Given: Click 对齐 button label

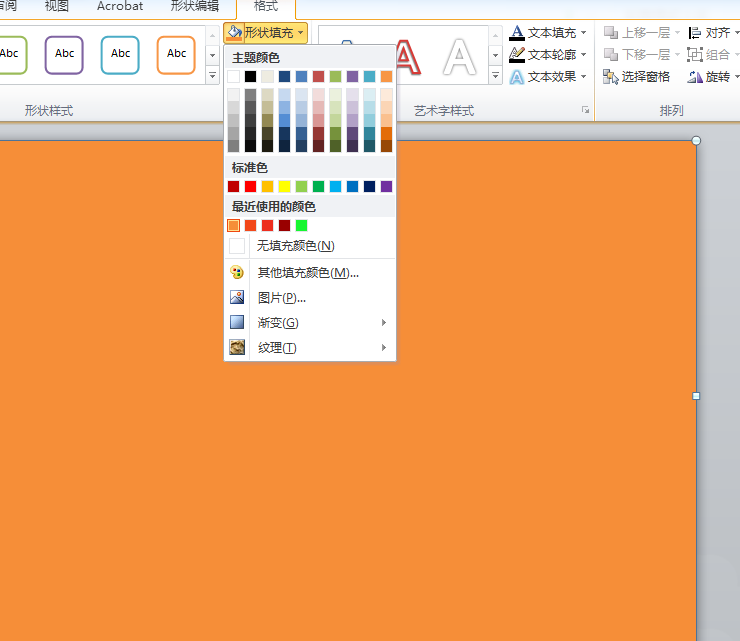Looking at the screenshot, I should coord(718,33).
